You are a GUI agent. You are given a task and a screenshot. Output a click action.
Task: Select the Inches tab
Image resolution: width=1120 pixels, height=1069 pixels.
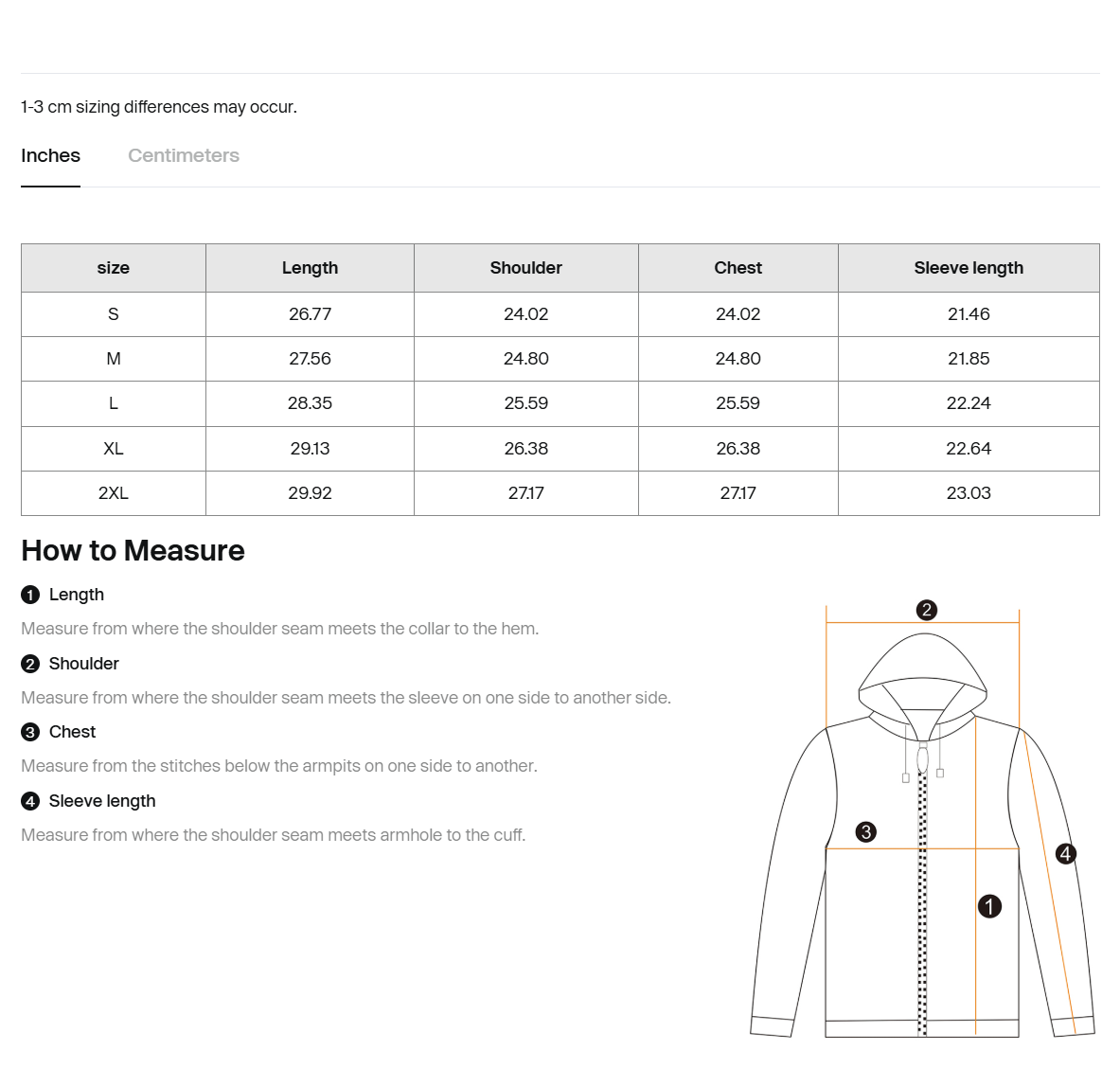click(51, 156)
